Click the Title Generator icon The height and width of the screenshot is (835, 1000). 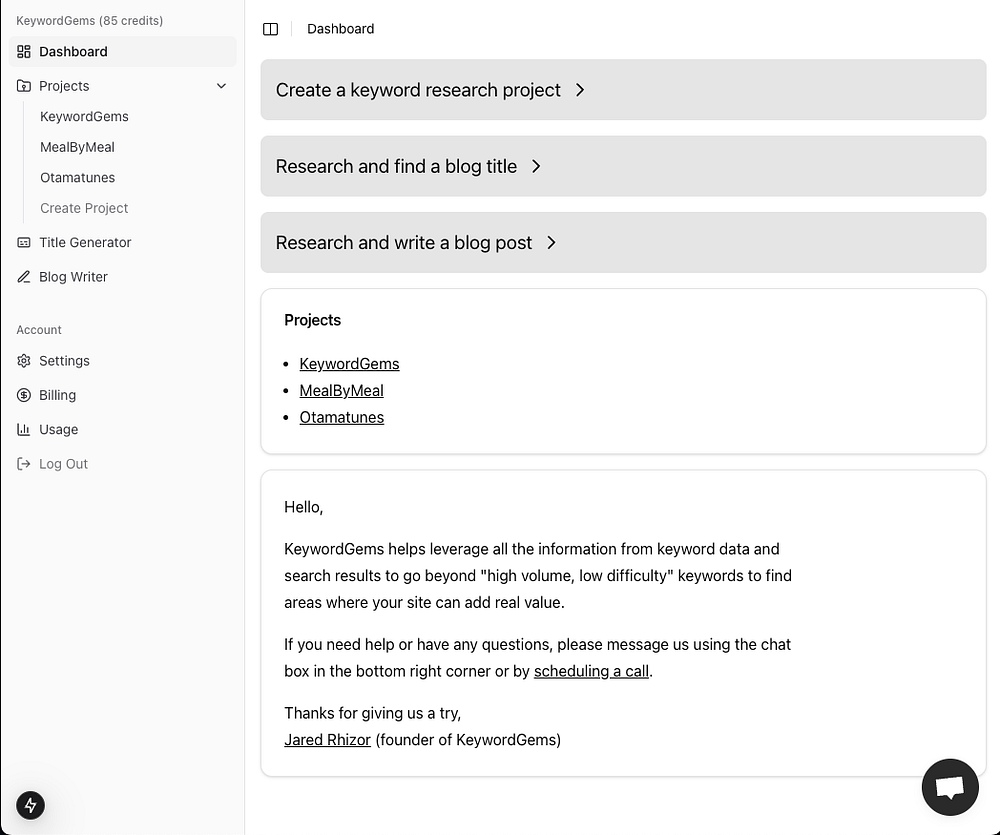[x=24, y=243]
